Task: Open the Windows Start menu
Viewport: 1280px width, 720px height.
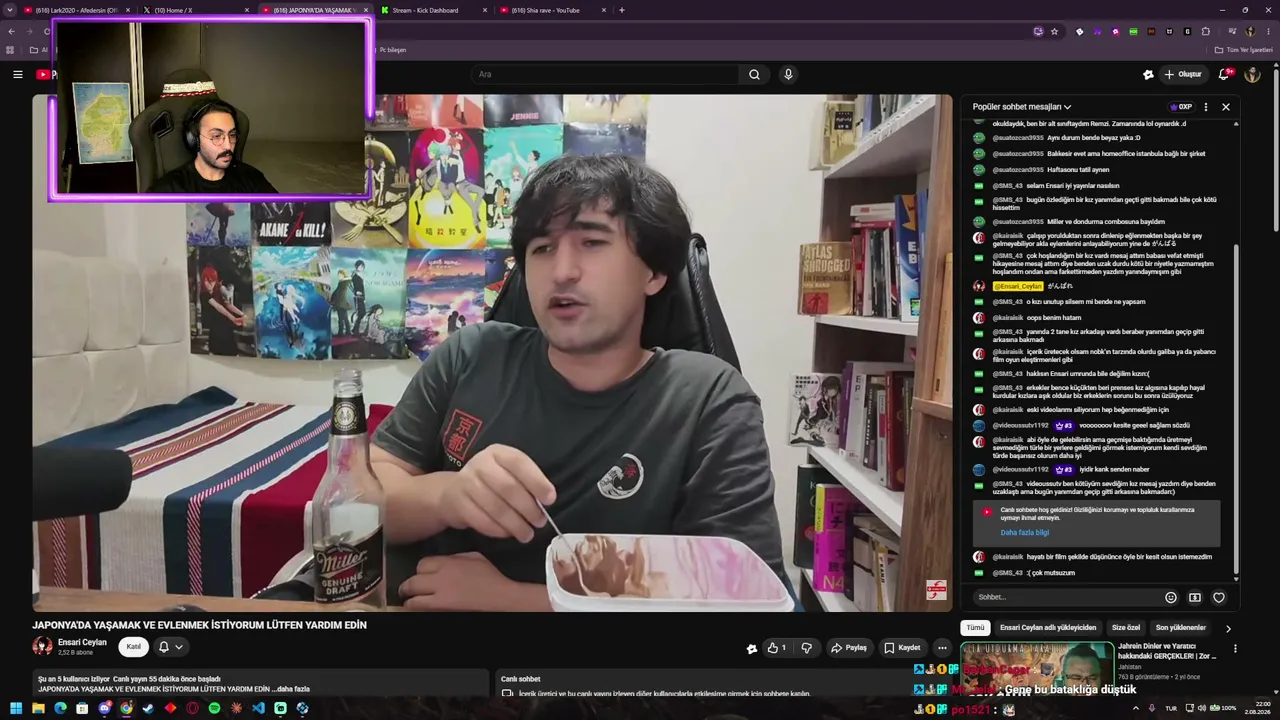Action: coord(16,708)
